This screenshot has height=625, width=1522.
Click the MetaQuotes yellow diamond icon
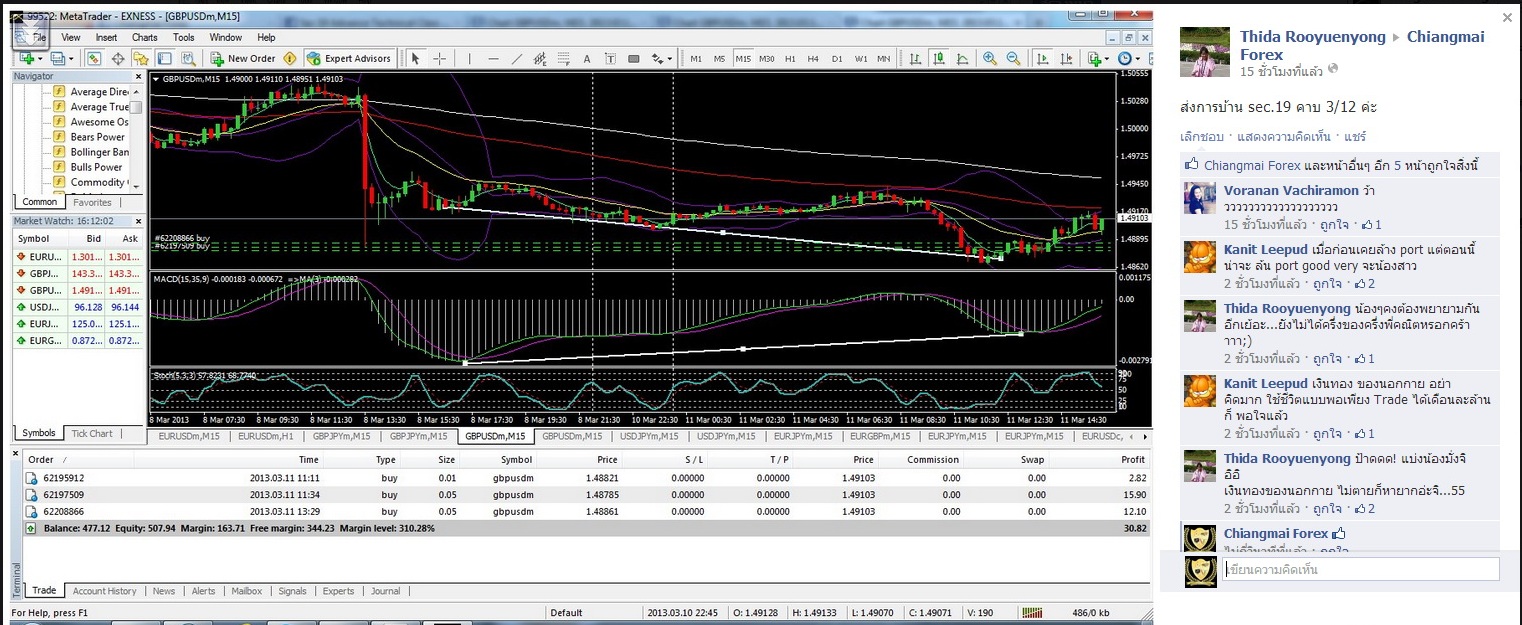[290, 58]
